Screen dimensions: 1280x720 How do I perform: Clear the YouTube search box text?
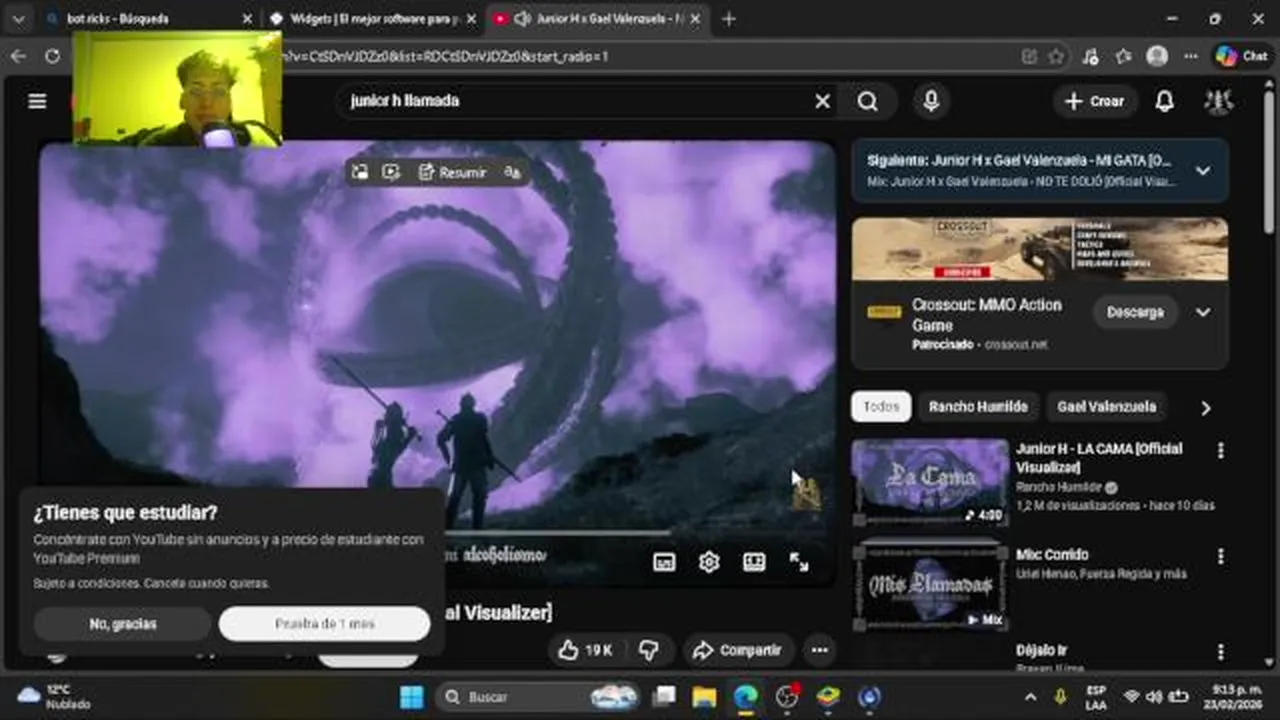[x=822, y=101]
